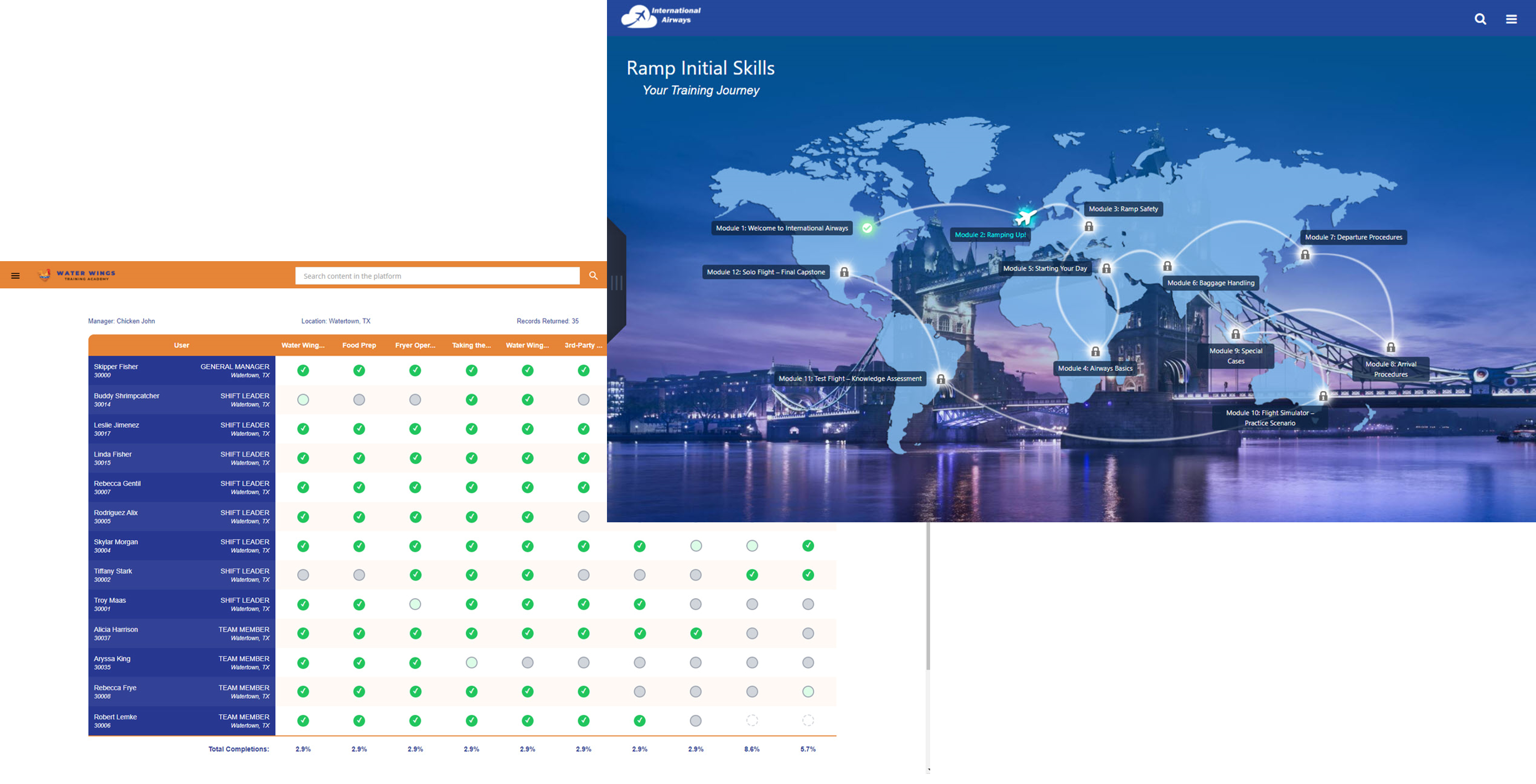Click the search icon on International Airways header
This screenshot has height=784, width=1536.
pyautogui.click(x=1480, y=18)
